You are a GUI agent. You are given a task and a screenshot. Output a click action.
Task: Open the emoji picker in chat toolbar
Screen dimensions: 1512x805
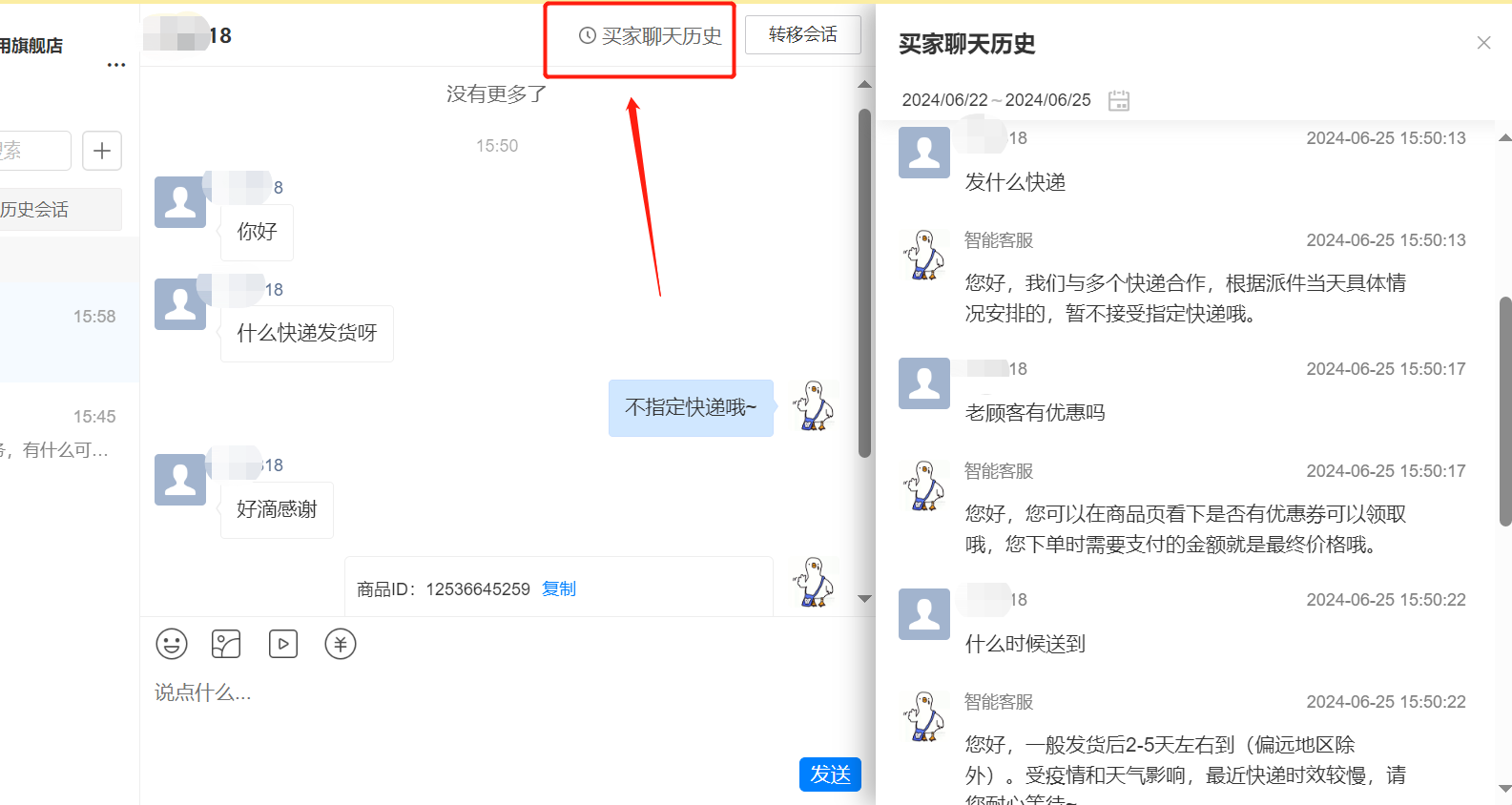[x=172, y=644]
